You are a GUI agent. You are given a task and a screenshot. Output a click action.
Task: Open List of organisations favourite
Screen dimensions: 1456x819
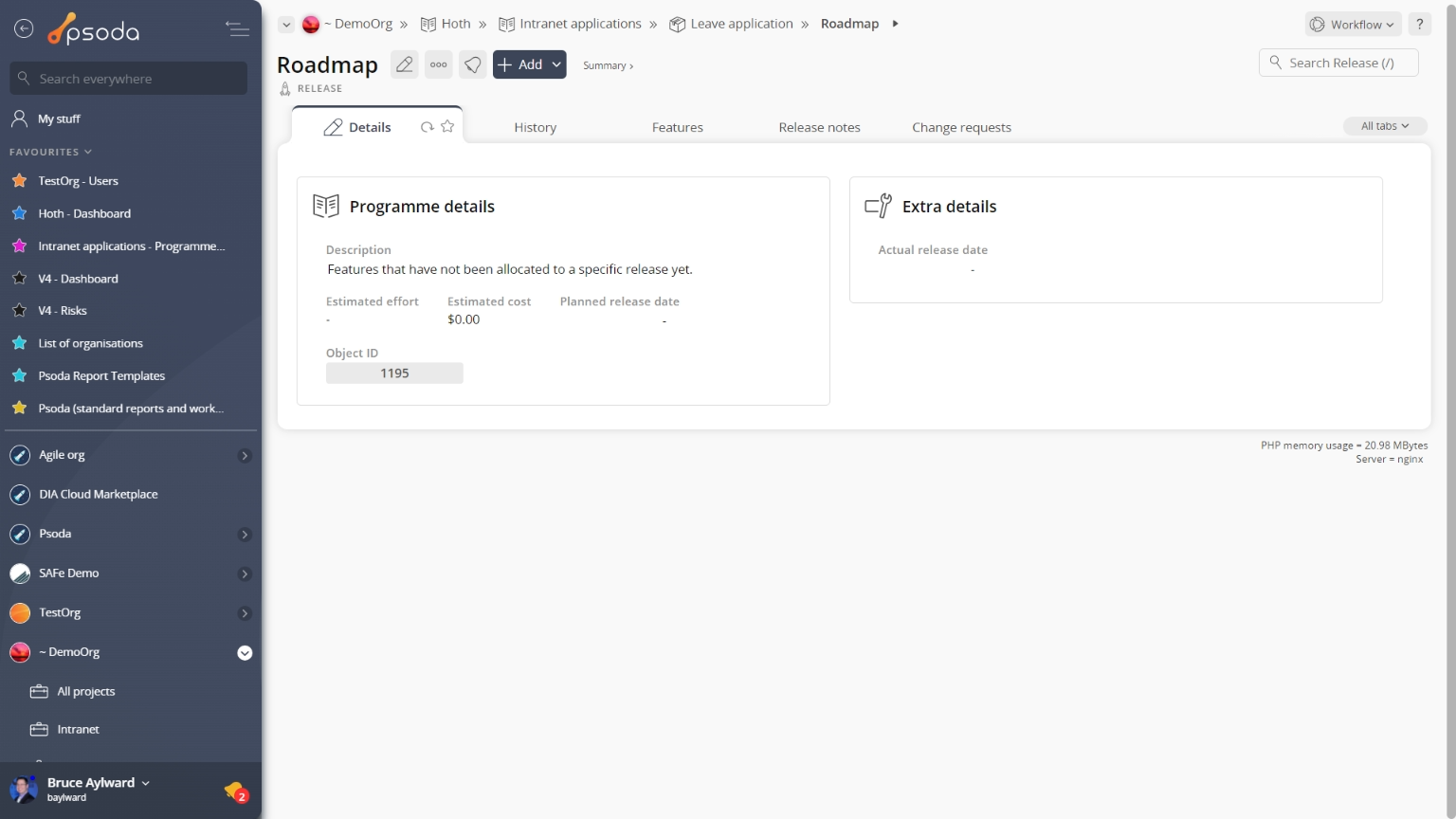tap(90, 343)
